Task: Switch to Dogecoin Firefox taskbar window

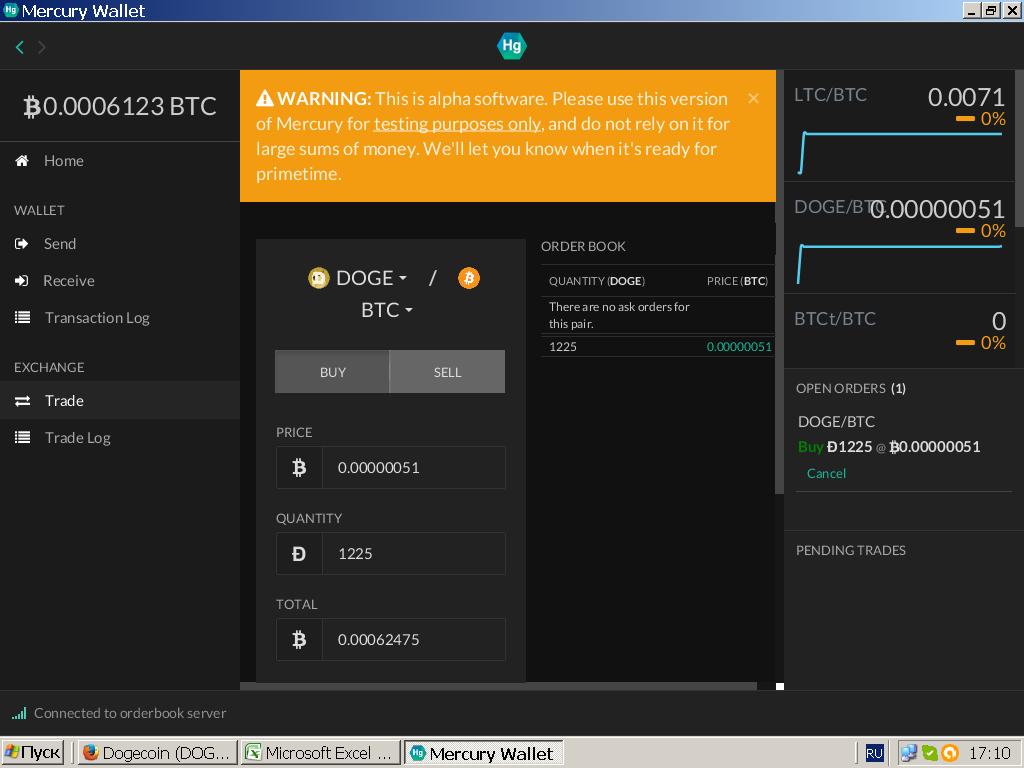Action: pyautogui.click(x=157, y=753)
